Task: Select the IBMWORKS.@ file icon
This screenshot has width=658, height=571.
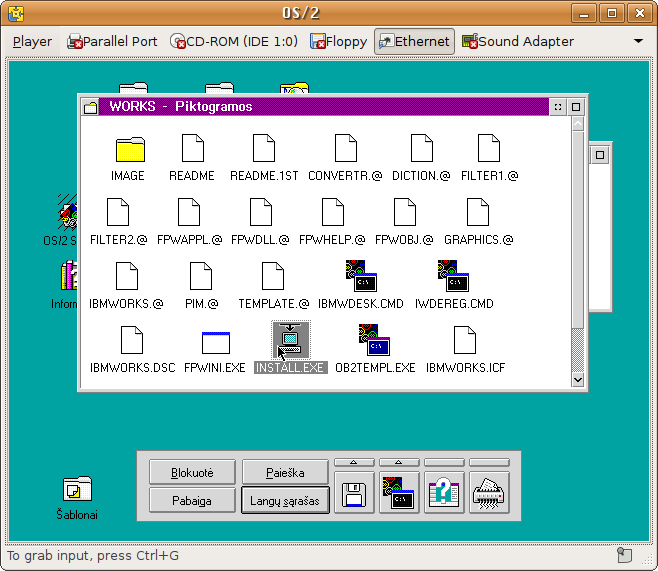Action: point(127,276)
